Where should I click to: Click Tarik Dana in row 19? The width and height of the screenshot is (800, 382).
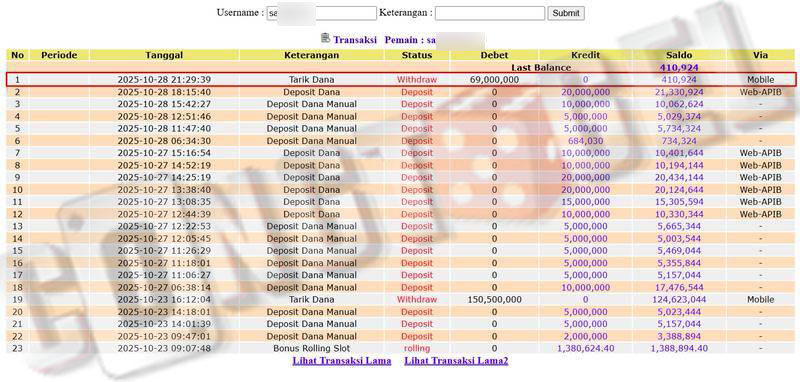312,299
